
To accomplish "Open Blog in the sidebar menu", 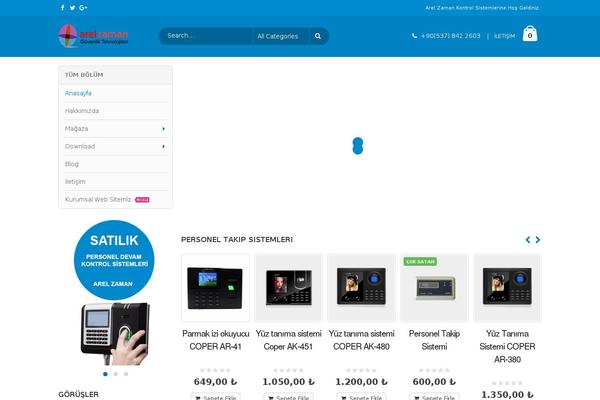I will tap(72, 164).
